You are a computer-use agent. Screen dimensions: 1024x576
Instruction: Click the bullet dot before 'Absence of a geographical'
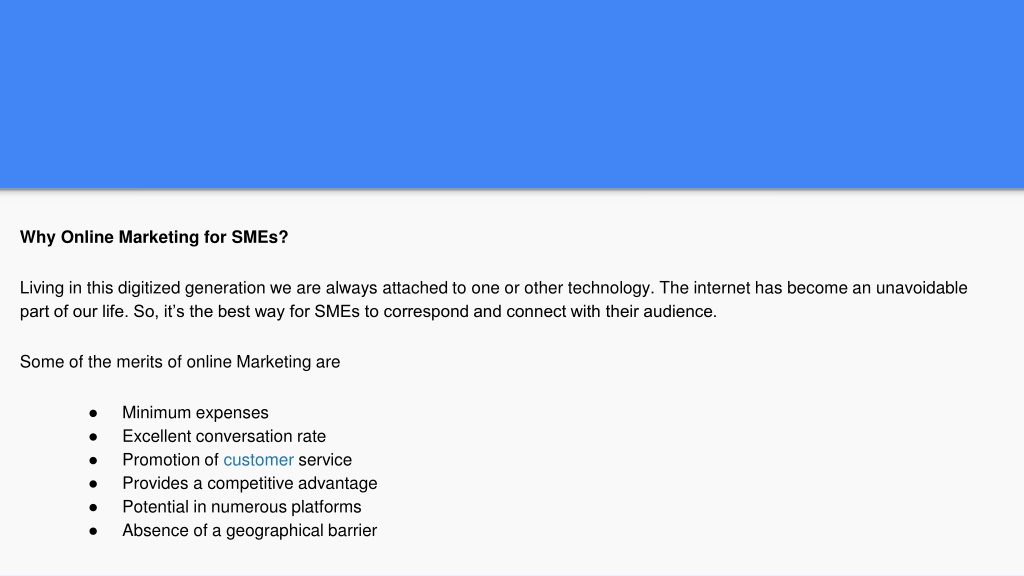click(93, 531)
